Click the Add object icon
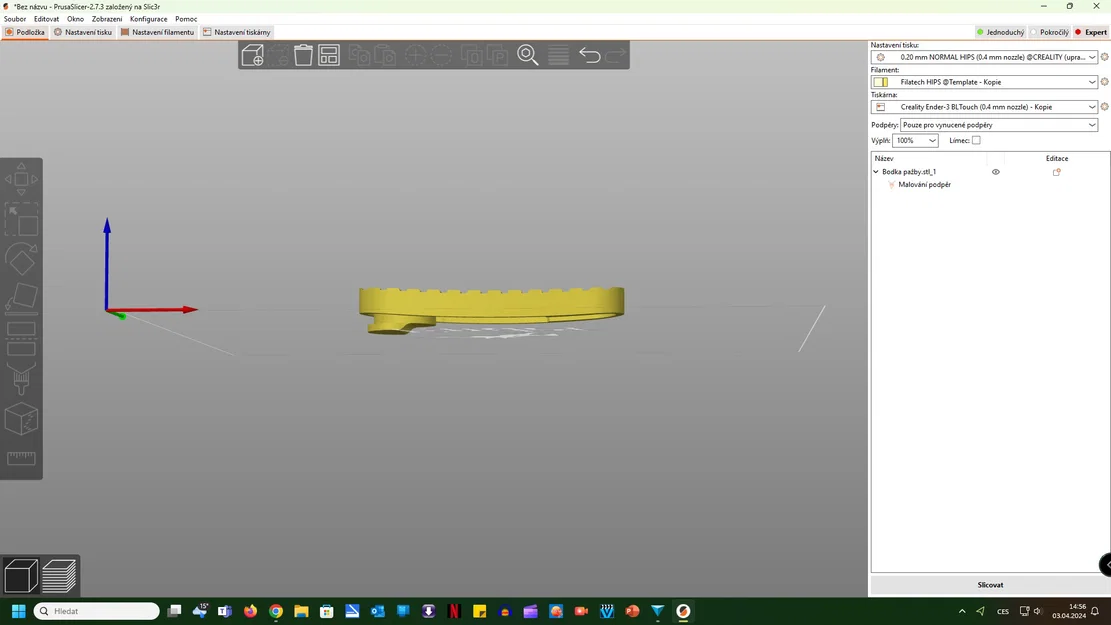The image size is (1111, 625). pos(253,55)
